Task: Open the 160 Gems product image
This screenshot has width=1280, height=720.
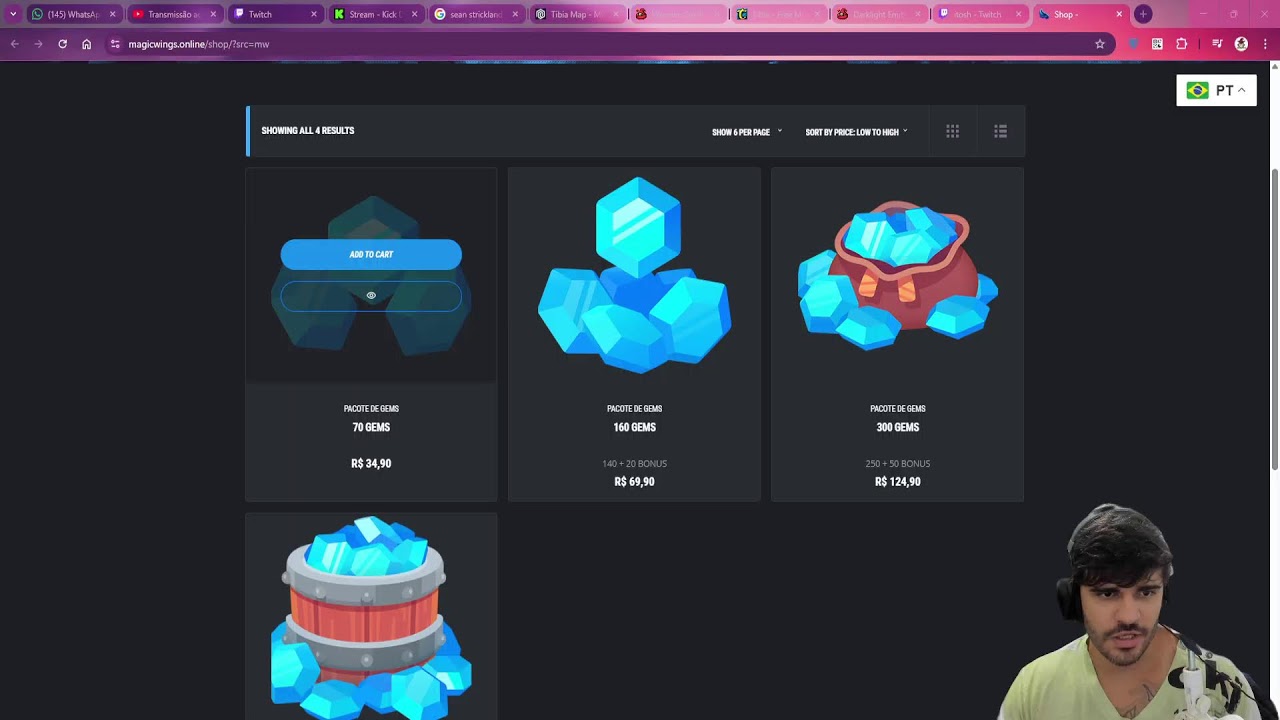Action: click(x=634, y=275)
